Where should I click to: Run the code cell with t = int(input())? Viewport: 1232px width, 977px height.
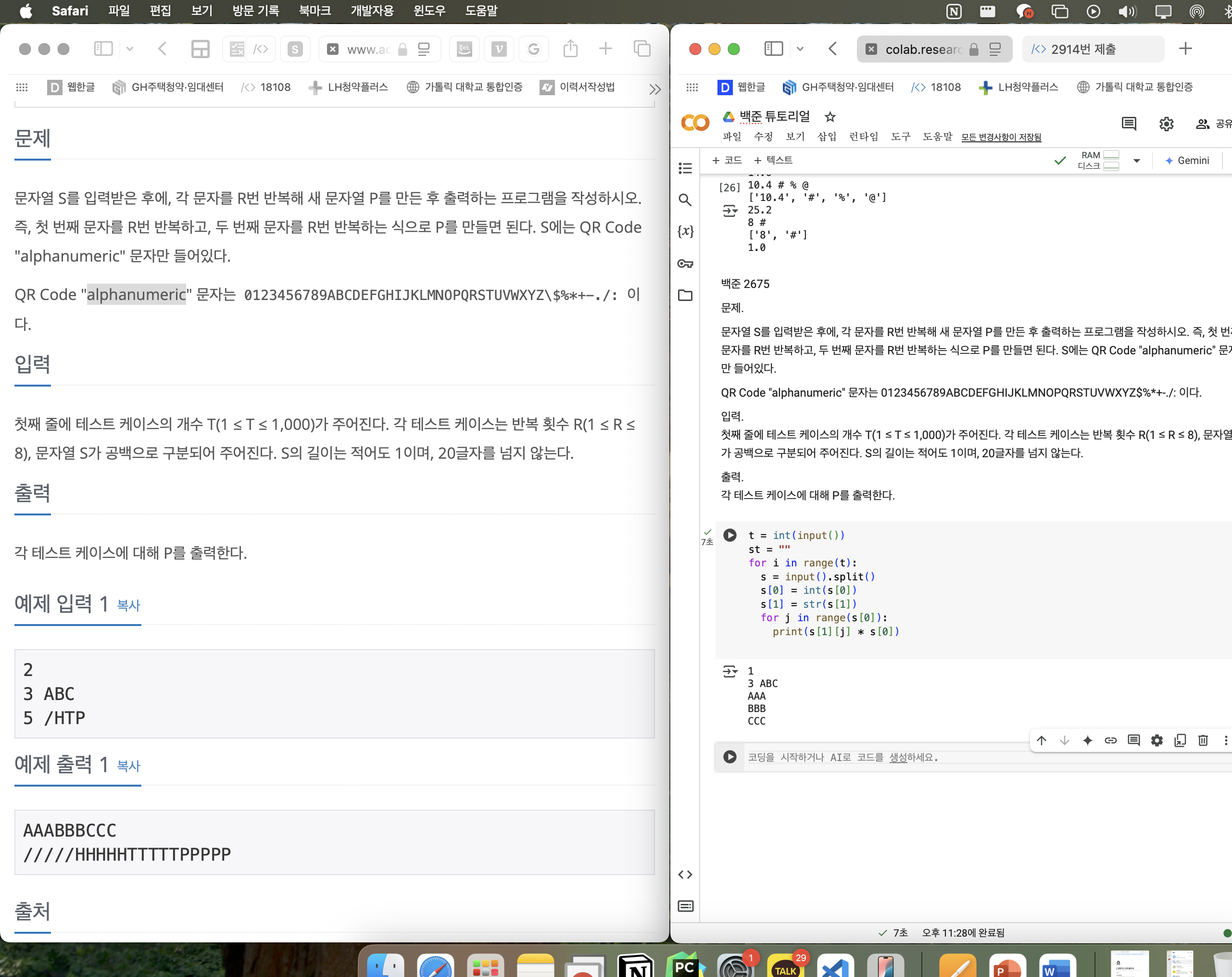click(729, 535)
